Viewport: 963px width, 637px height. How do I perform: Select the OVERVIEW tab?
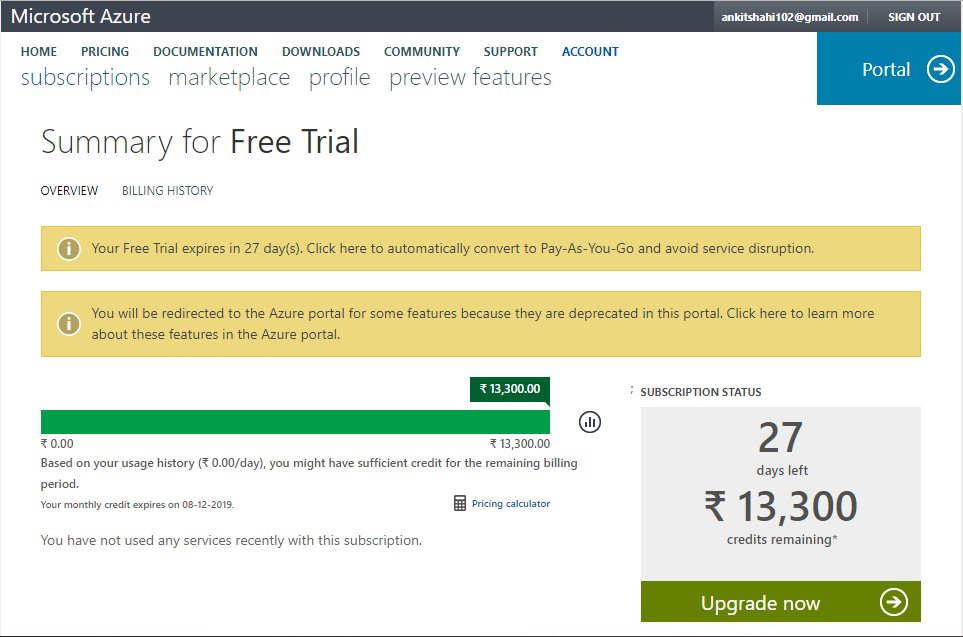(x=69, y=191)
